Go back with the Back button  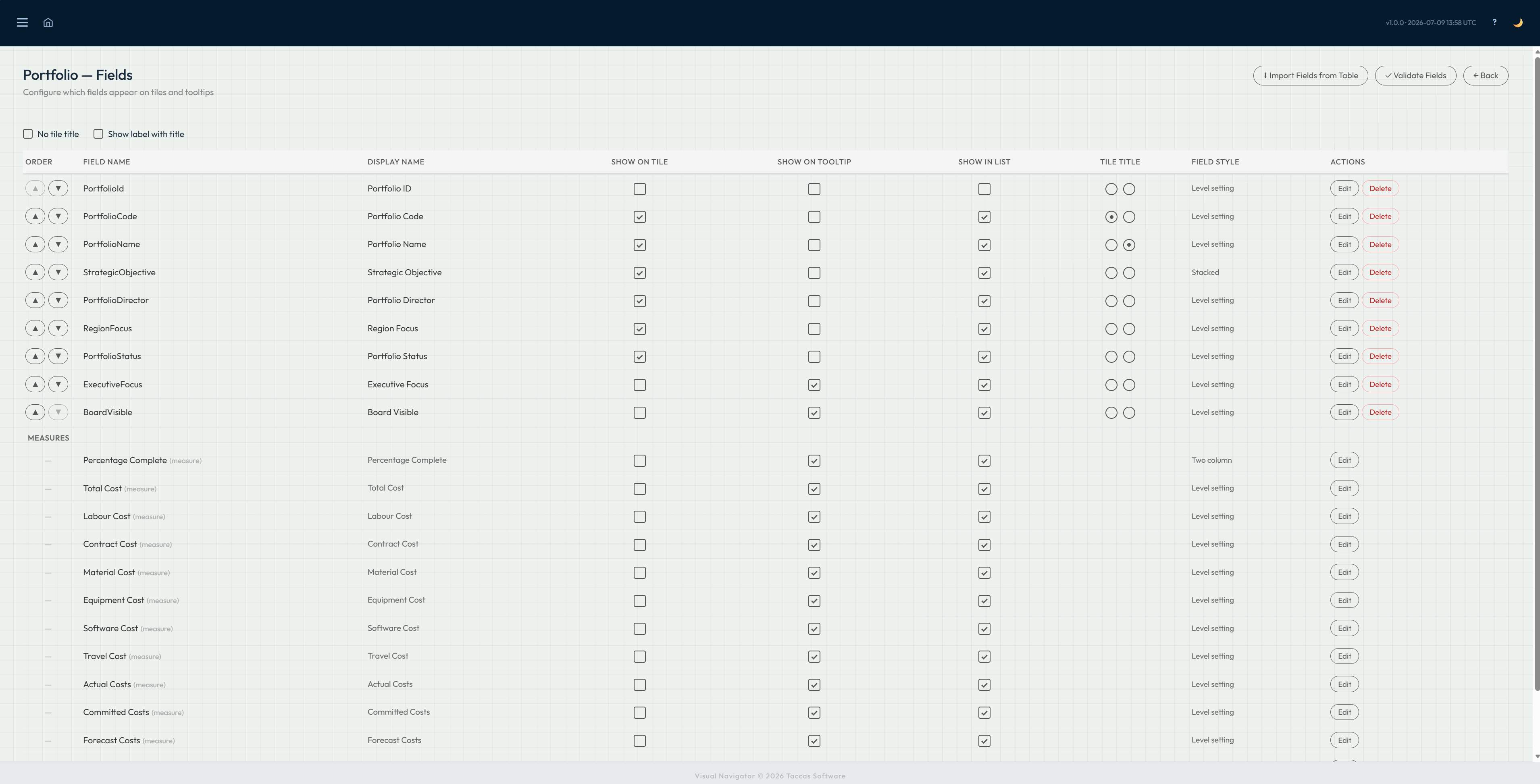coord(1486,75)
